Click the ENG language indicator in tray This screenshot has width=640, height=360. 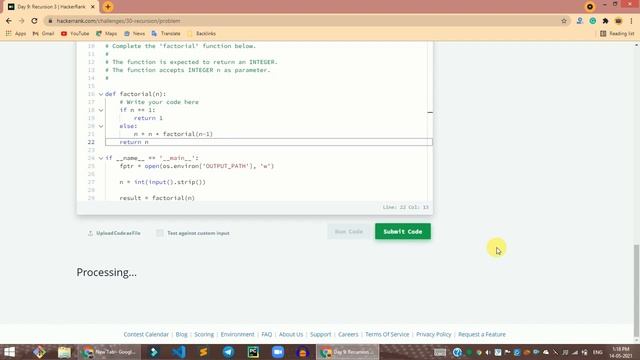tap(598, 352)
